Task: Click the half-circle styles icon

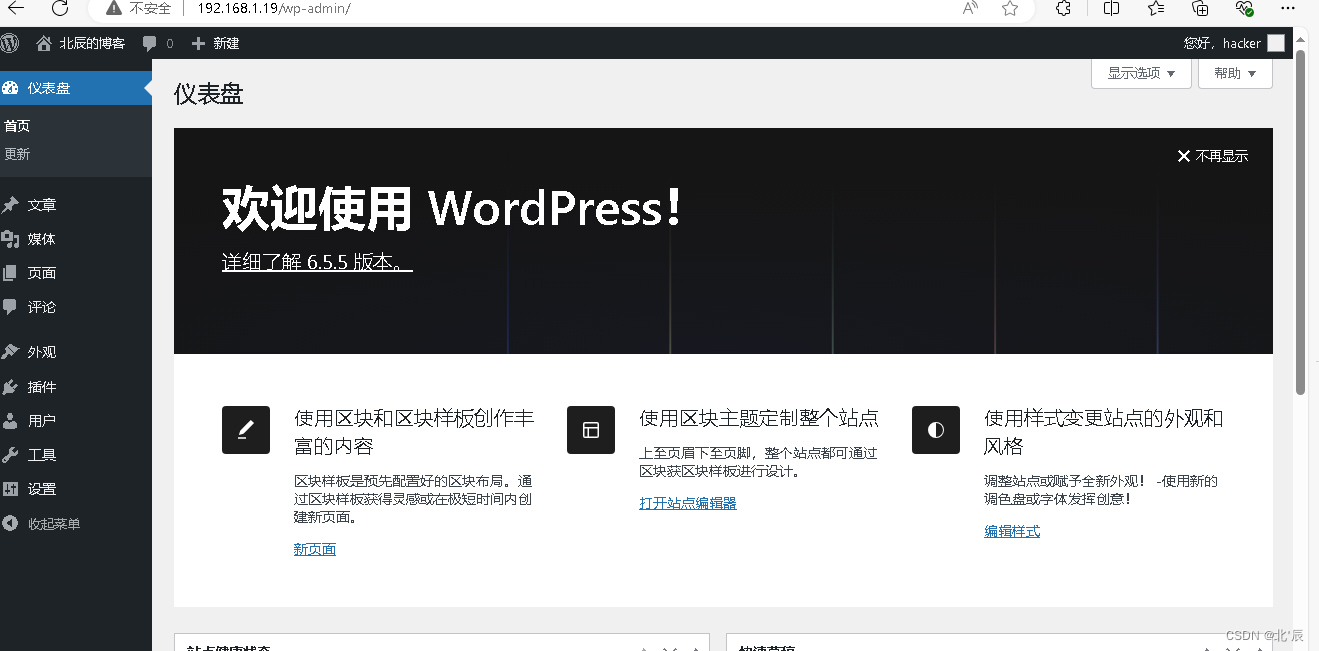Action: [x=936, y=430]
